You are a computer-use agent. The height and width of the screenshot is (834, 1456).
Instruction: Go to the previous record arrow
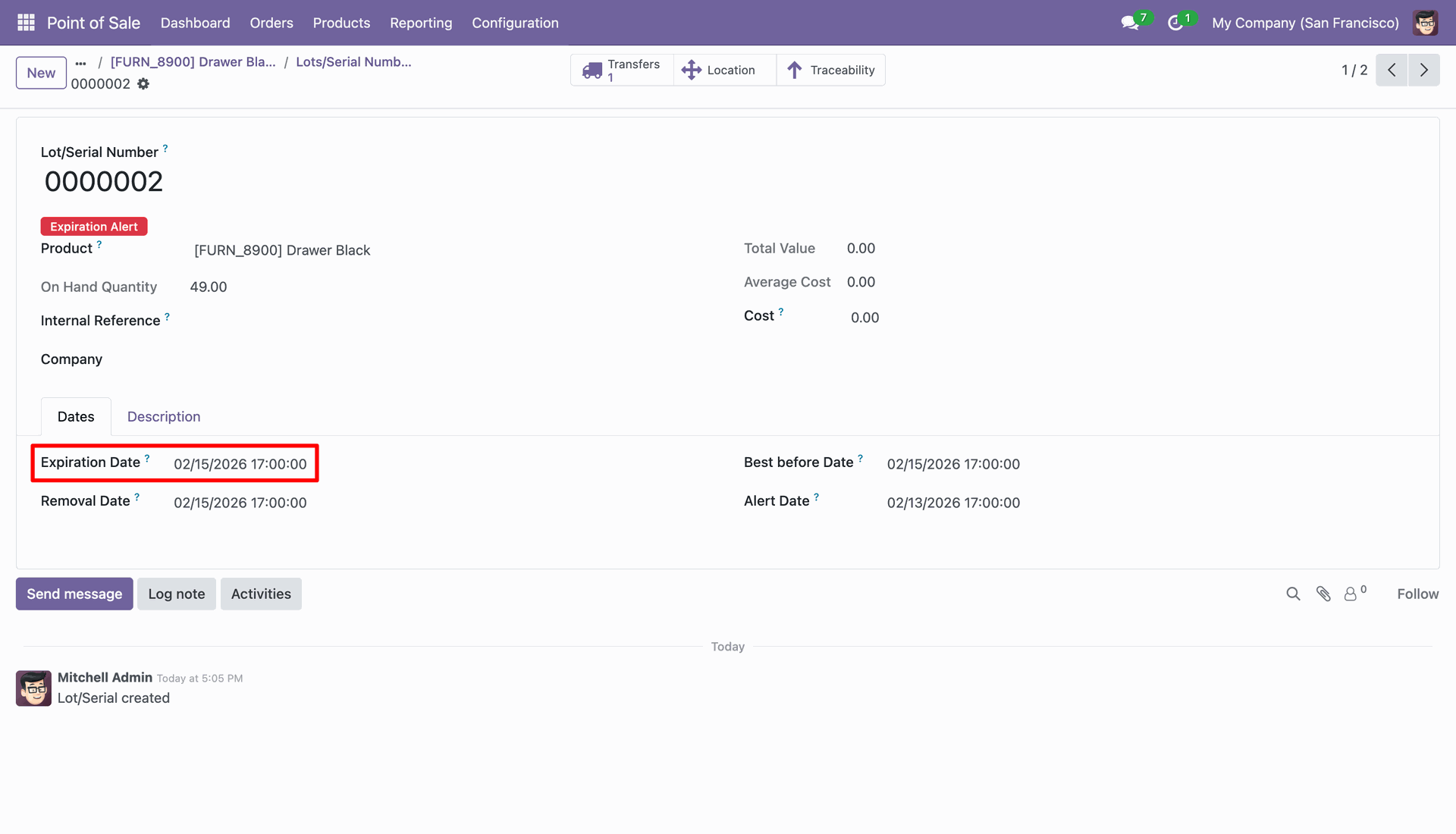pos(1392,70)
